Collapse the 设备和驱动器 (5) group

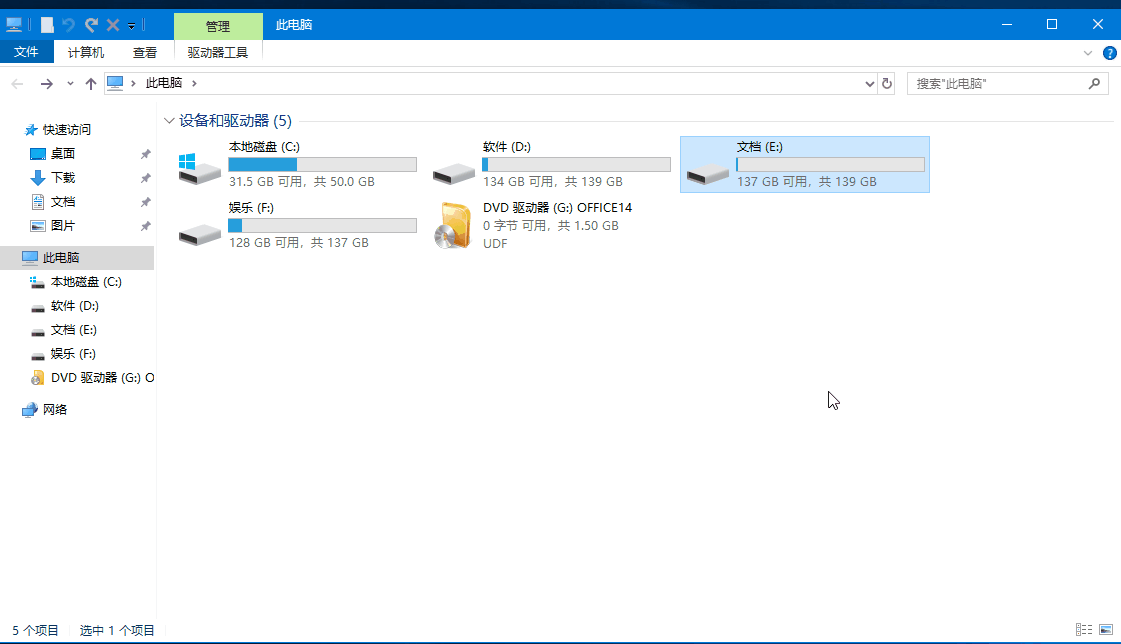pos(169,121)
